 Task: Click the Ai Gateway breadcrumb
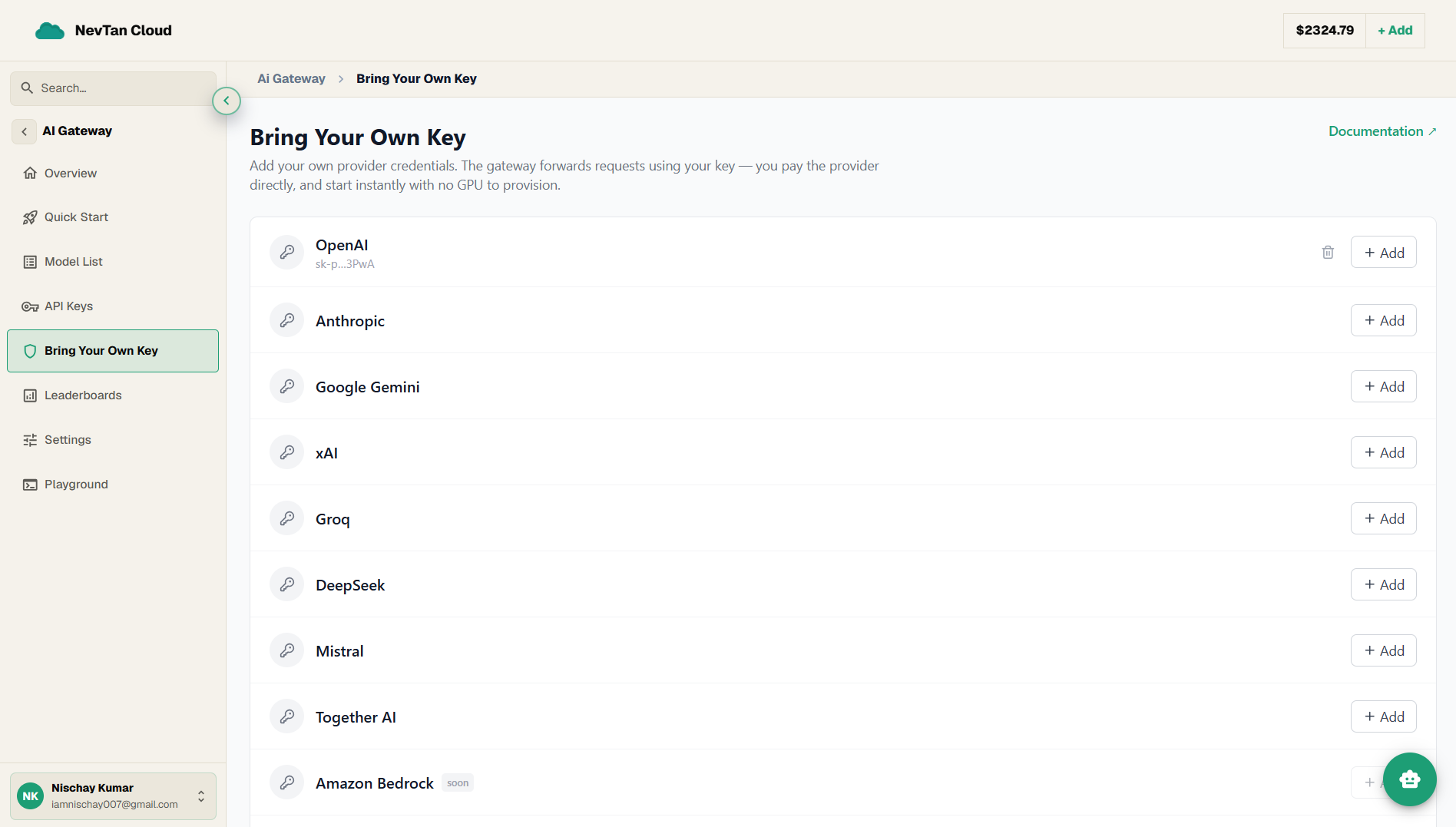291,79
